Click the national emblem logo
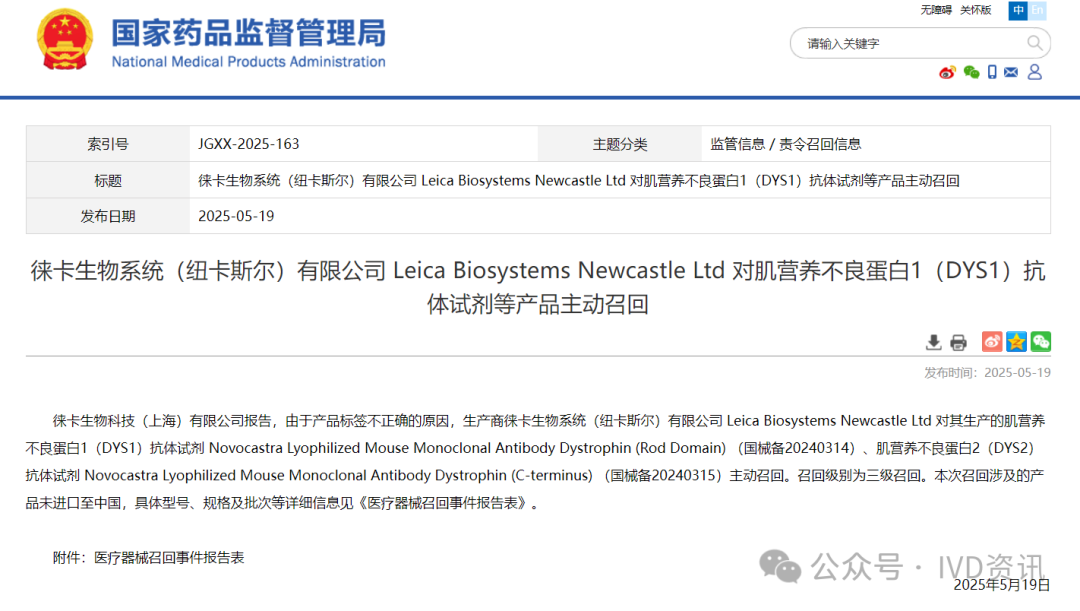1080x611 pixels. pyautogui.click(x=65, y=40)
